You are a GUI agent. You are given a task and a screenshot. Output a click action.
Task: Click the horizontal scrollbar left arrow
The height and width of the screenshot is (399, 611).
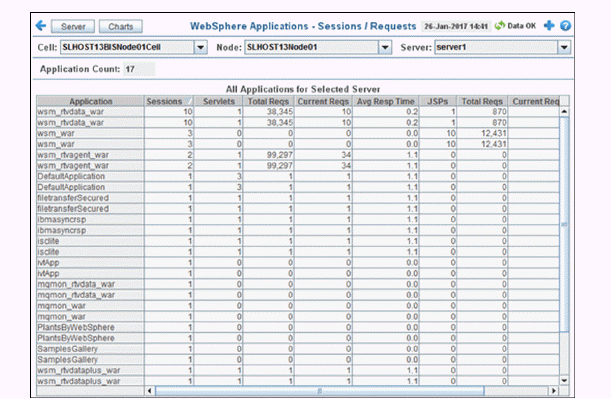[150, 390]
